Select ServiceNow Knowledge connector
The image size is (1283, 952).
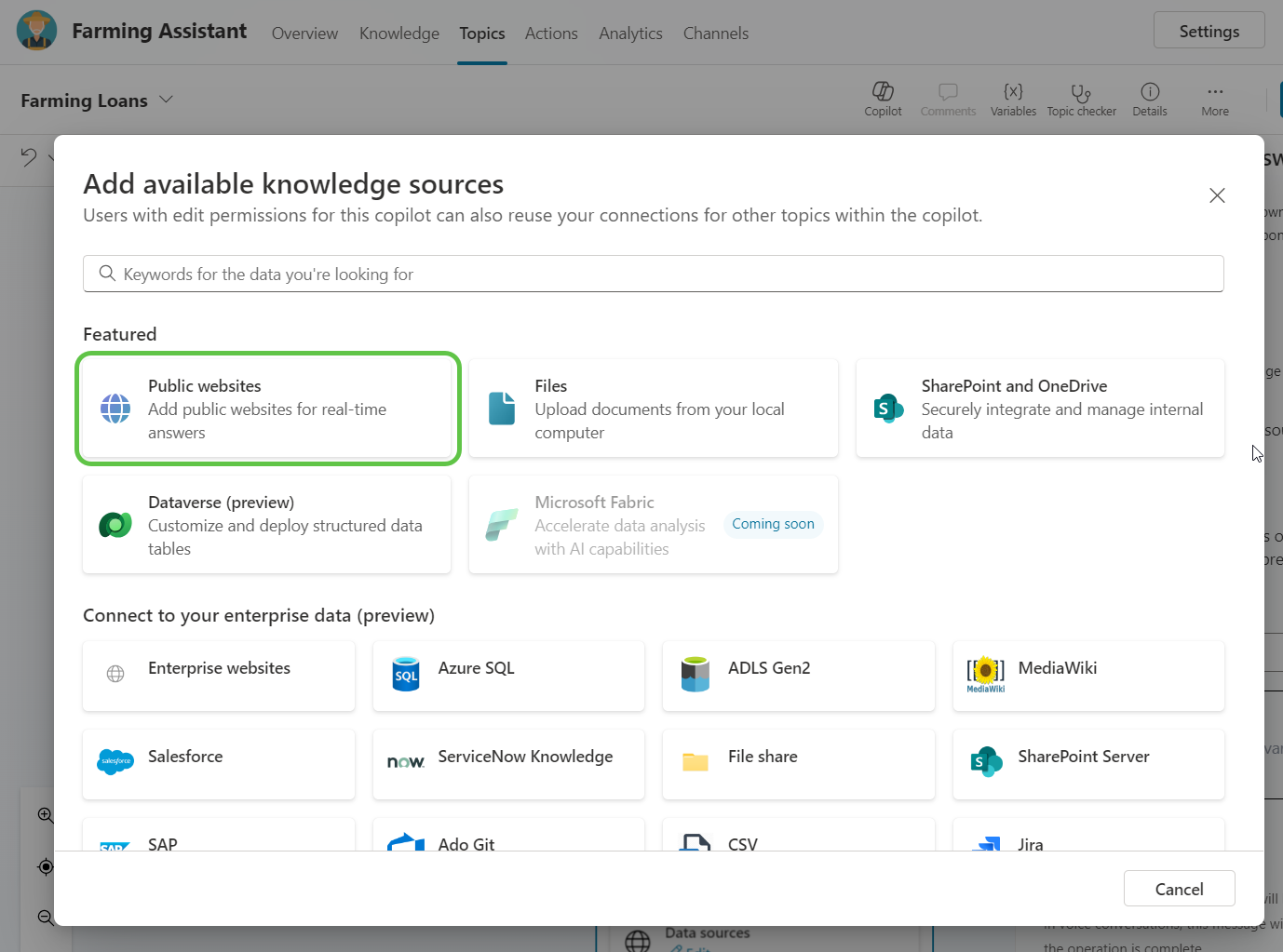pos(508,764)
